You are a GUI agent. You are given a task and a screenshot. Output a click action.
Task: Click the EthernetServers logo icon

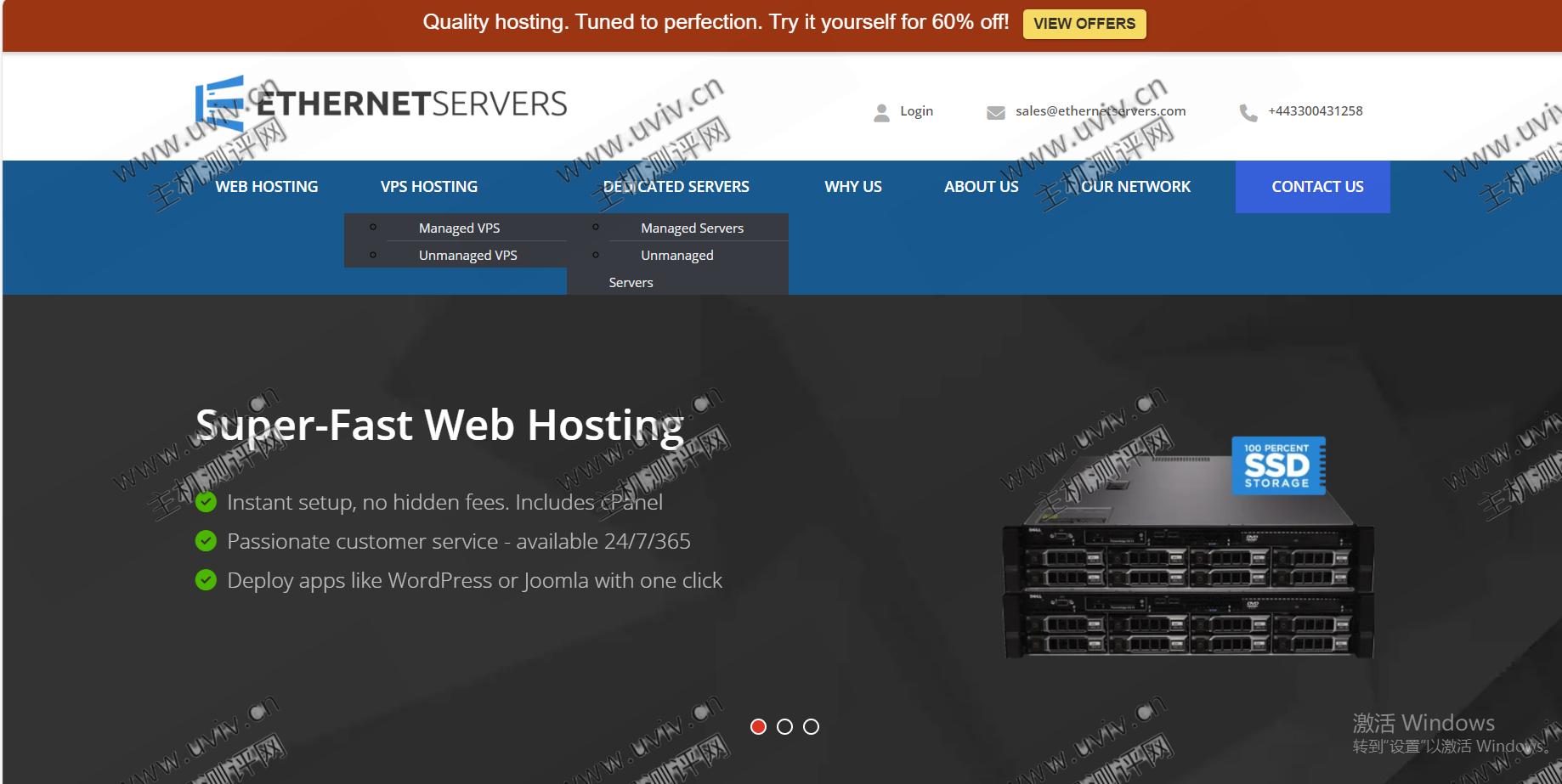(220, 103)
